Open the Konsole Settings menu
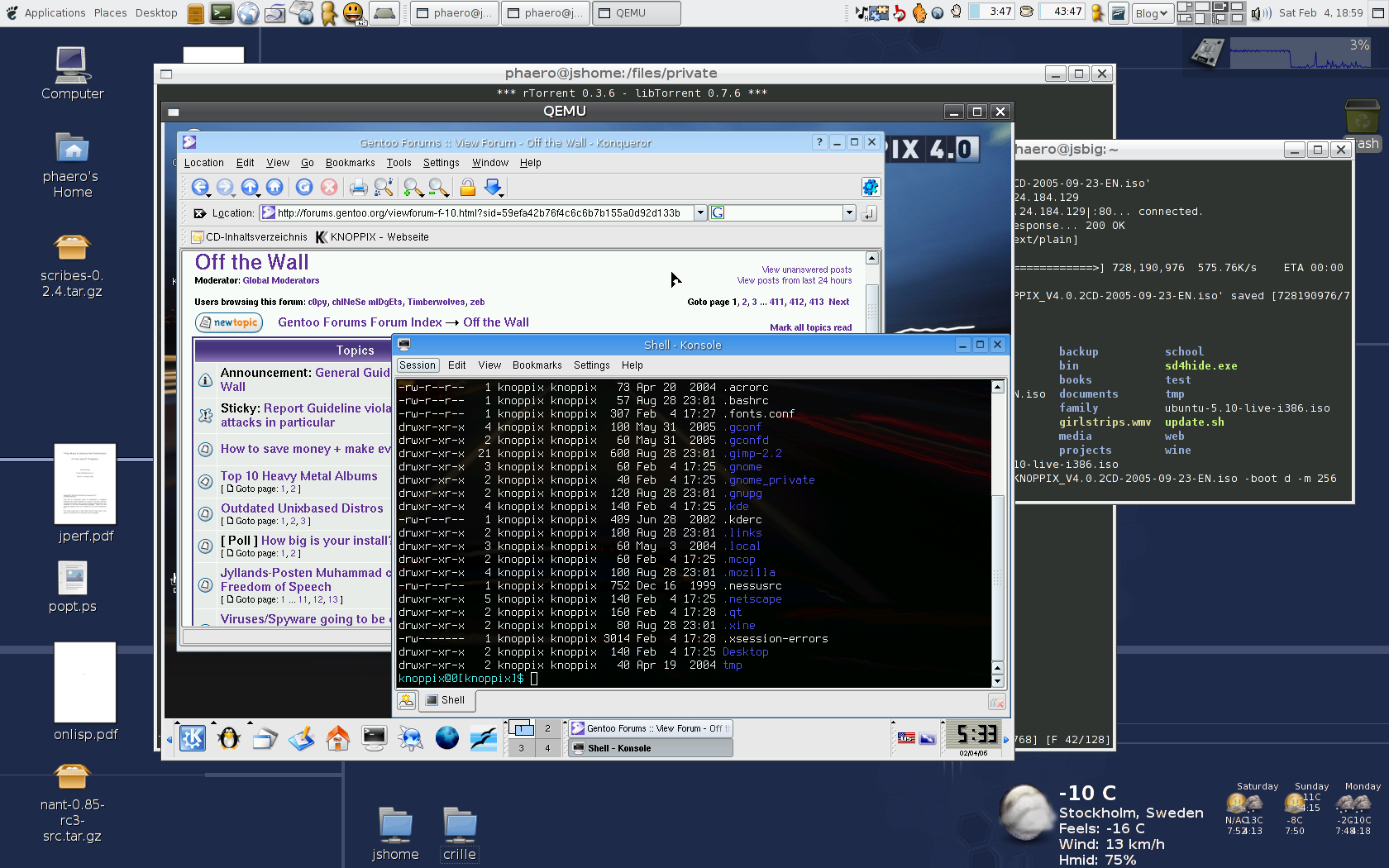 click(591, 365)
